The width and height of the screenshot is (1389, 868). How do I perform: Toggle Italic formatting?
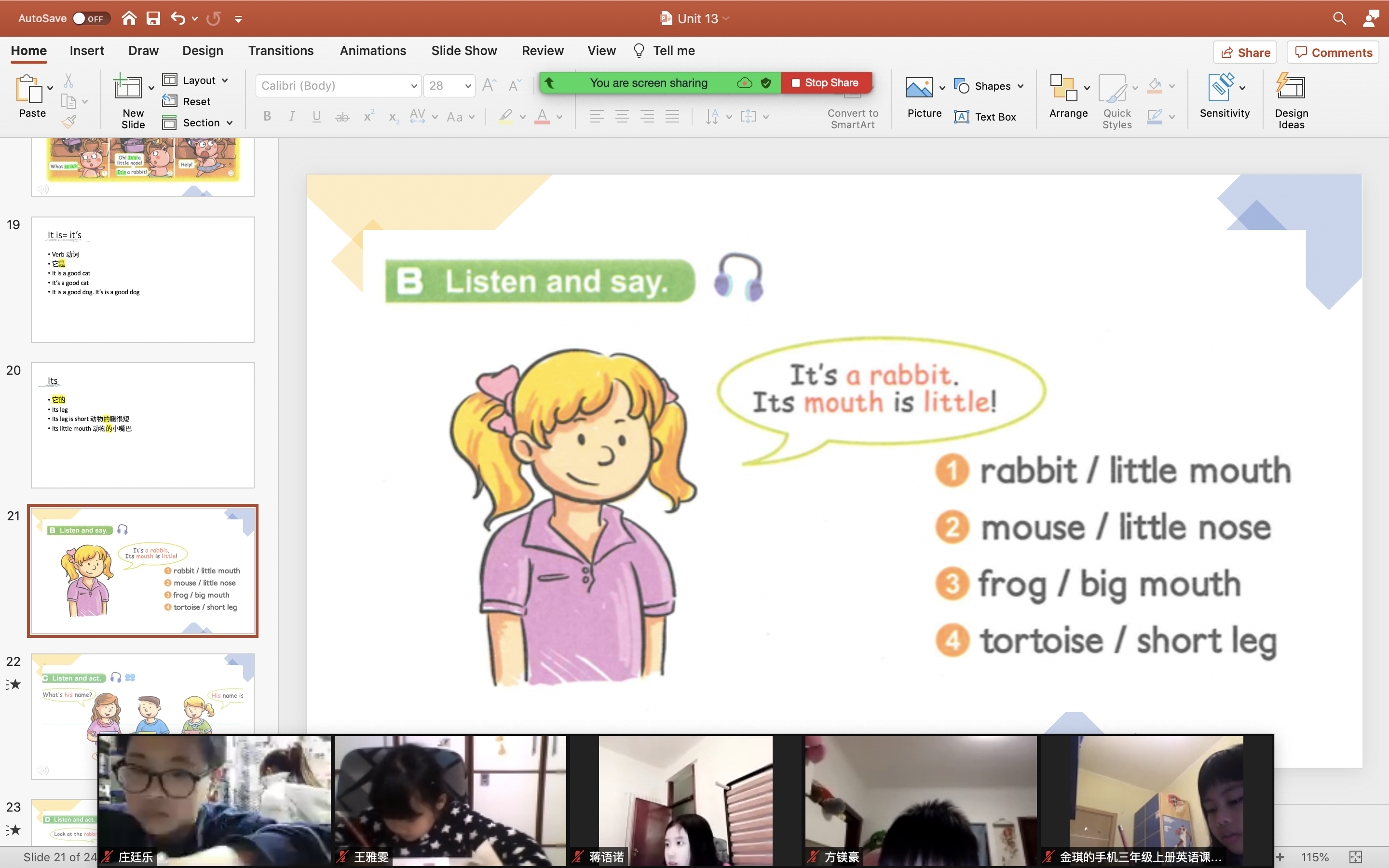[x=292, y=117]
